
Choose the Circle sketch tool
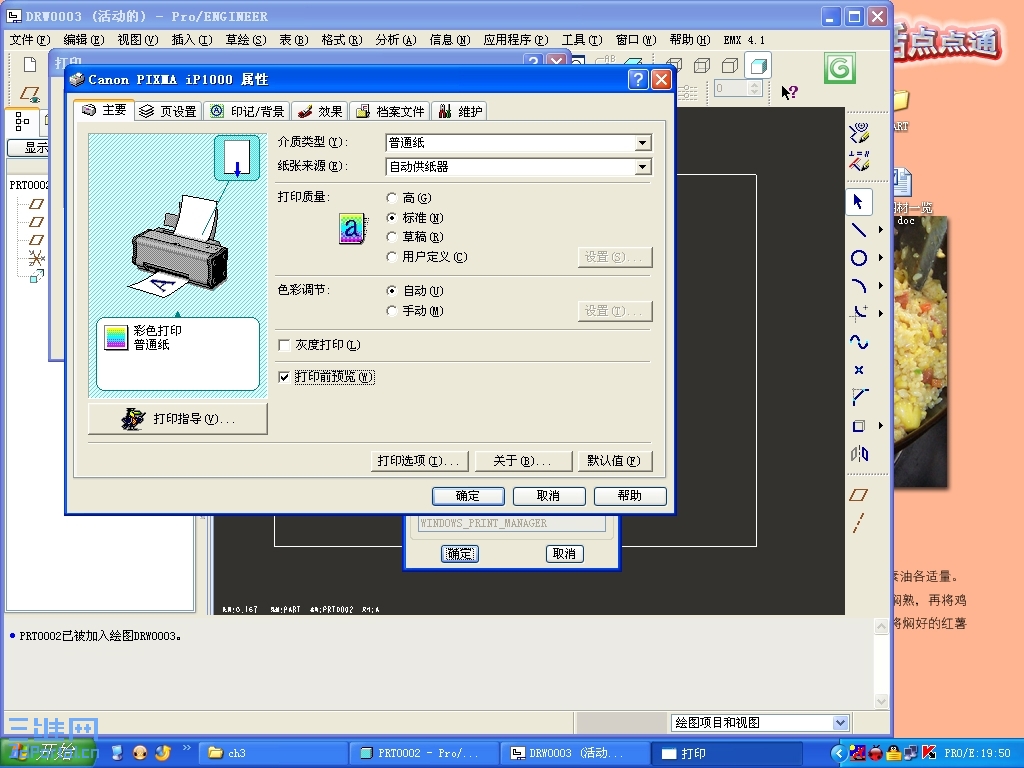pyautogui.click(x=858, y=258)
